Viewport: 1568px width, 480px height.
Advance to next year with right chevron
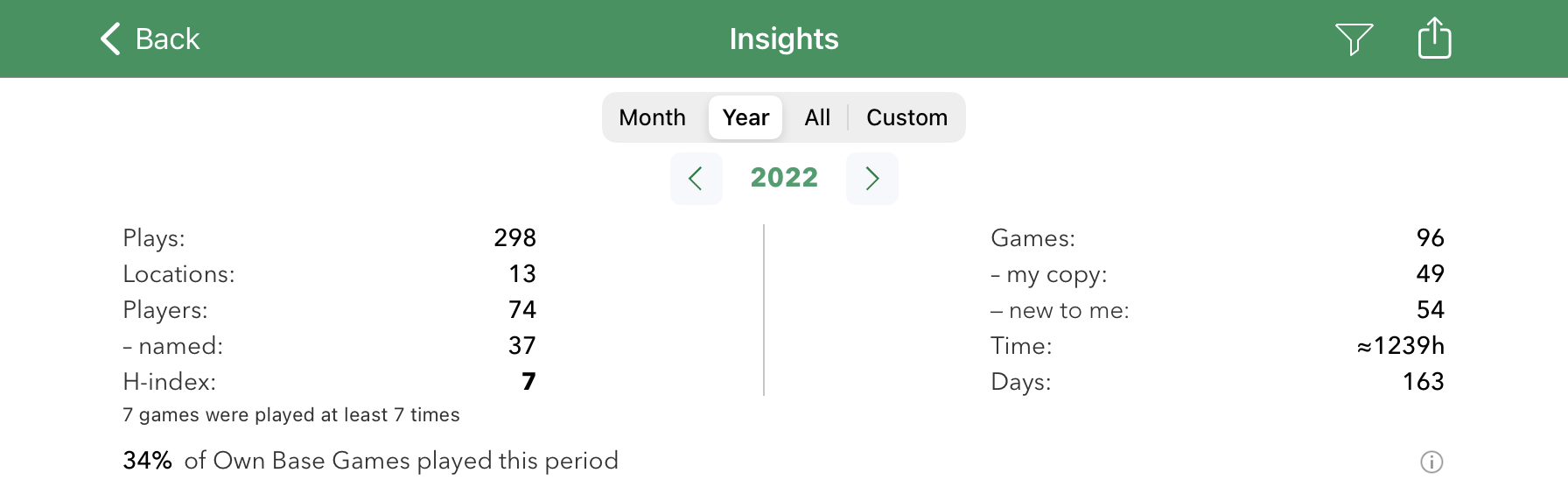[871, 179]
